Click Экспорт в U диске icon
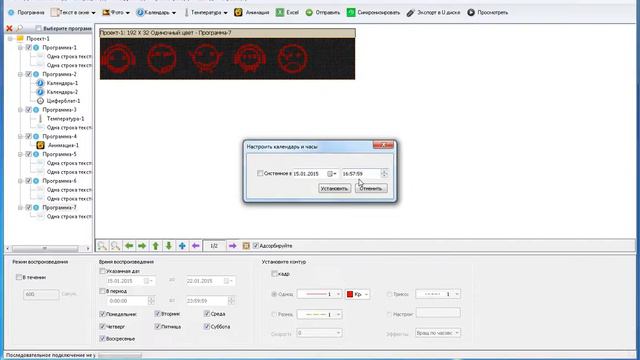 point(411,13)
